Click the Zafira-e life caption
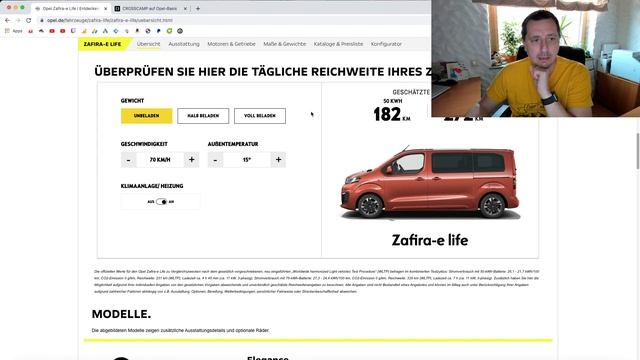 point(430,240)
